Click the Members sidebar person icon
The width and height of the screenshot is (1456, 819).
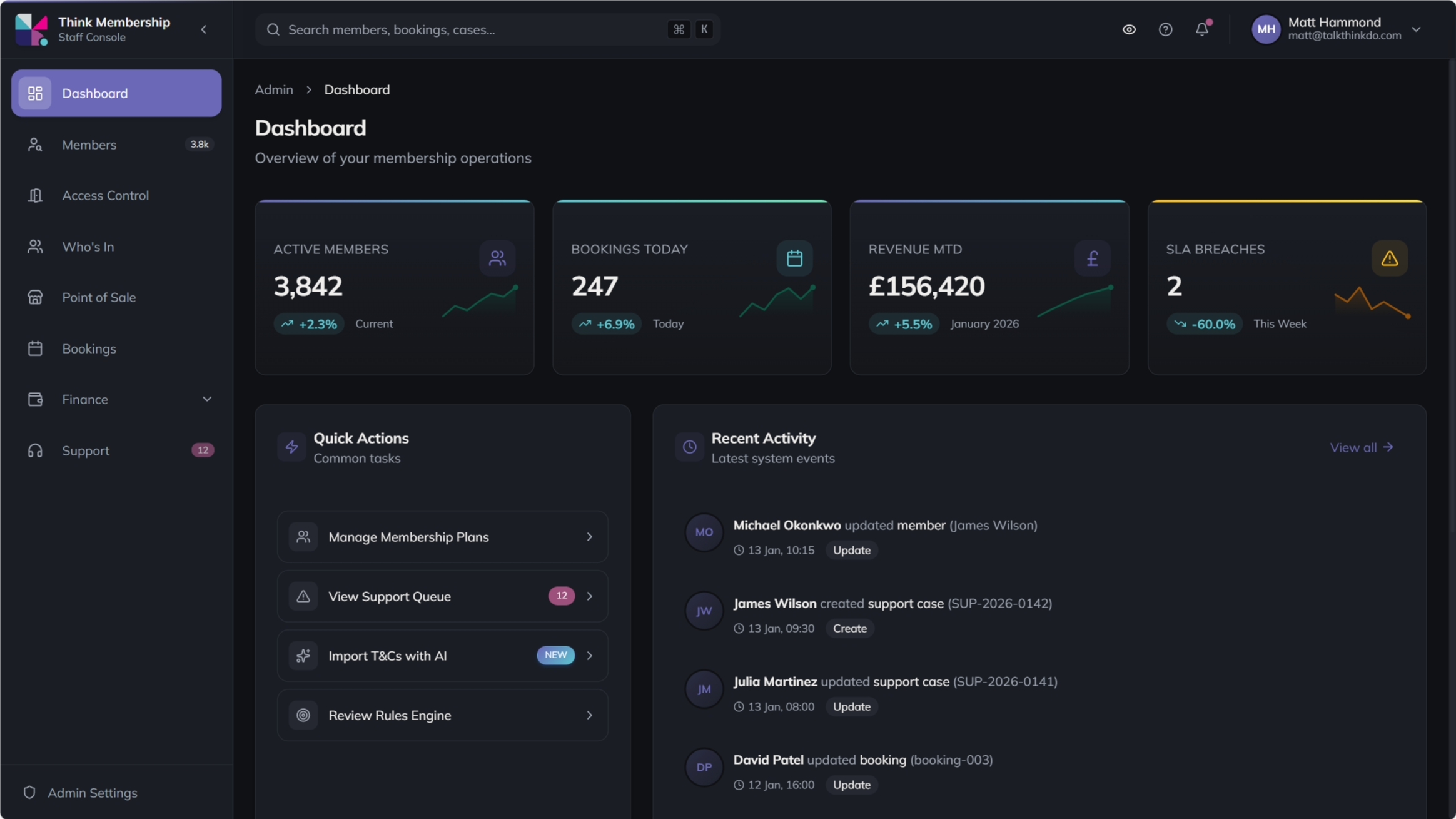pyautogui.click(x=35, y=145)
